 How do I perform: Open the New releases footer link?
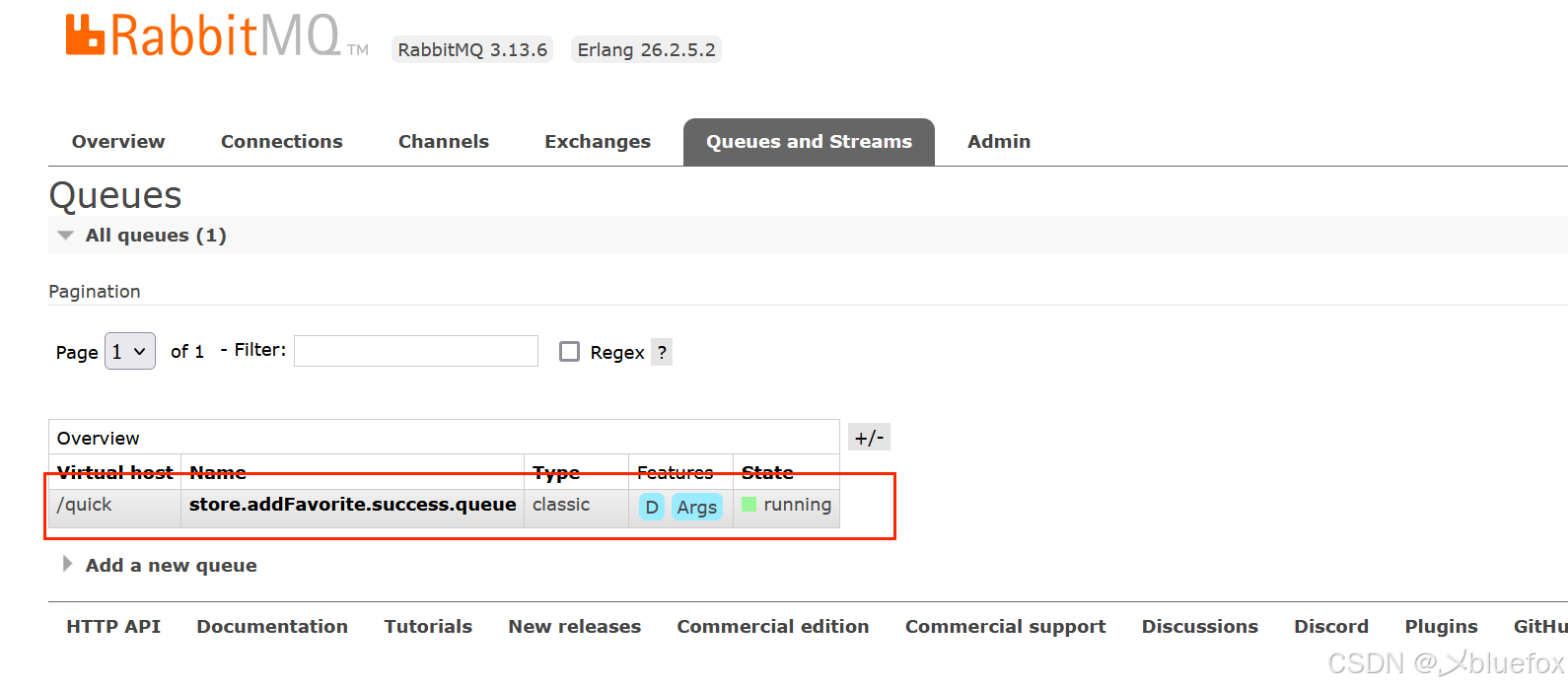[575, 626]
